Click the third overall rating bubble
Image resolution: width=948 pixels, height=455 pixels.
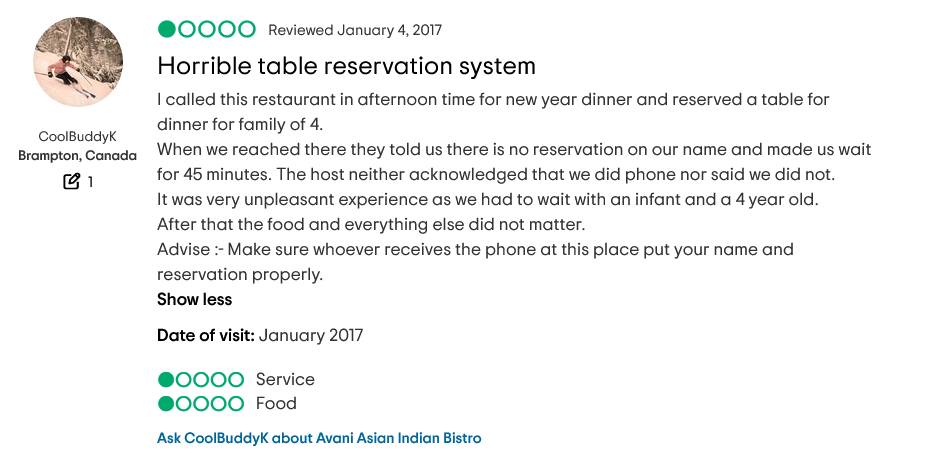(x=207, y=29)
